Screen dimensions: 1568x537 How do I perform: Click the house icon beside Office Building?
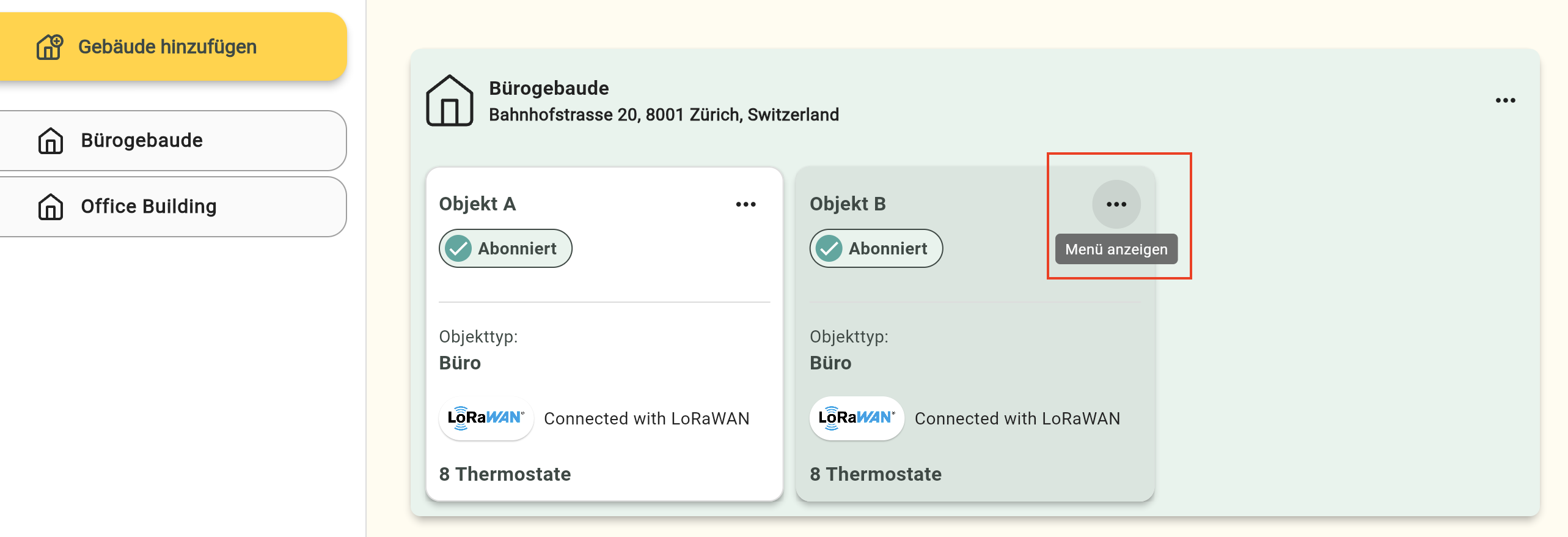click(x=51, y=207)
